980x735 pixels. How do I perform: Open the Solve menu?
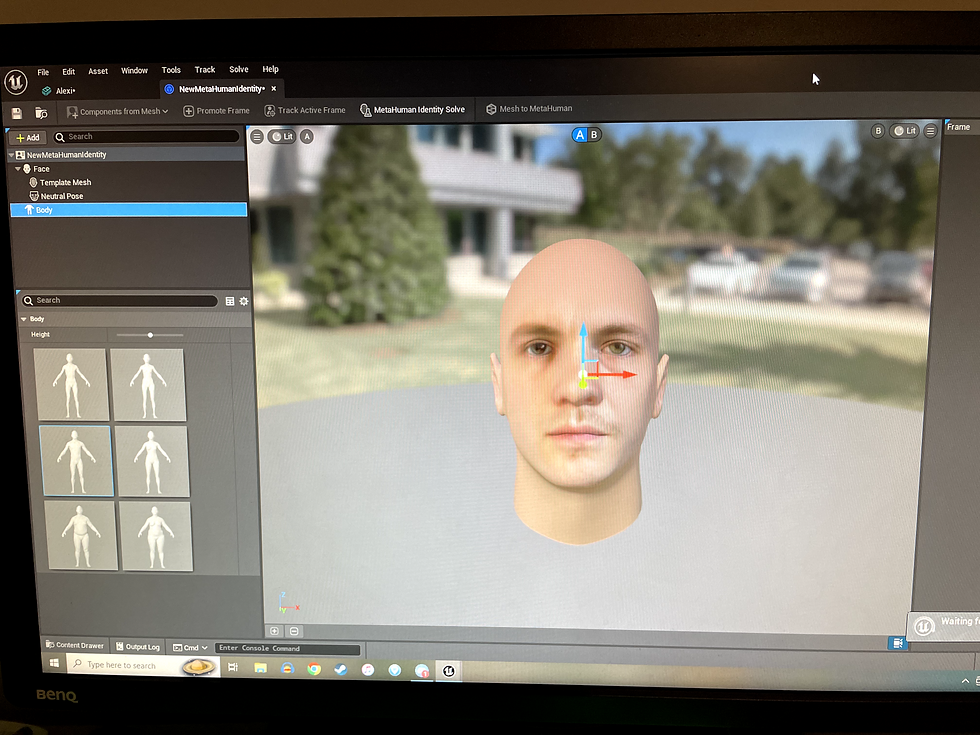click(239, 69)
